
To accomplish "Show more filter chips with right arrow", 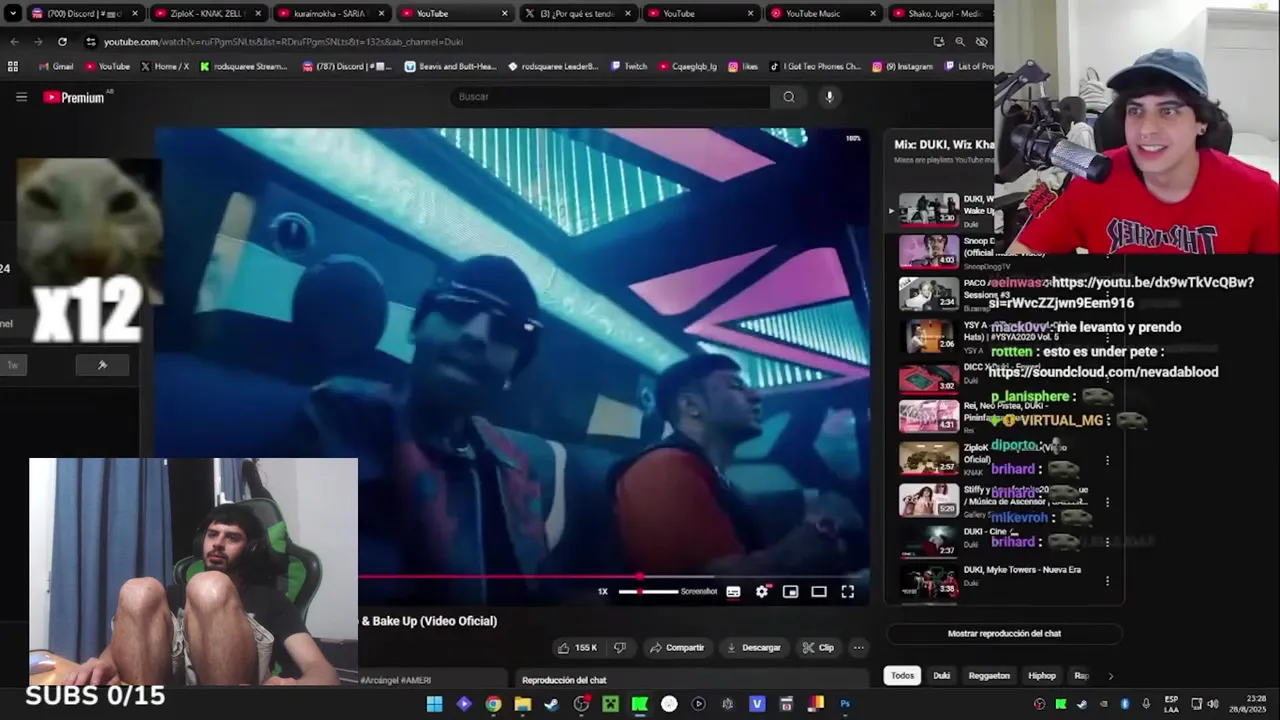I will tap(1110, 676).
